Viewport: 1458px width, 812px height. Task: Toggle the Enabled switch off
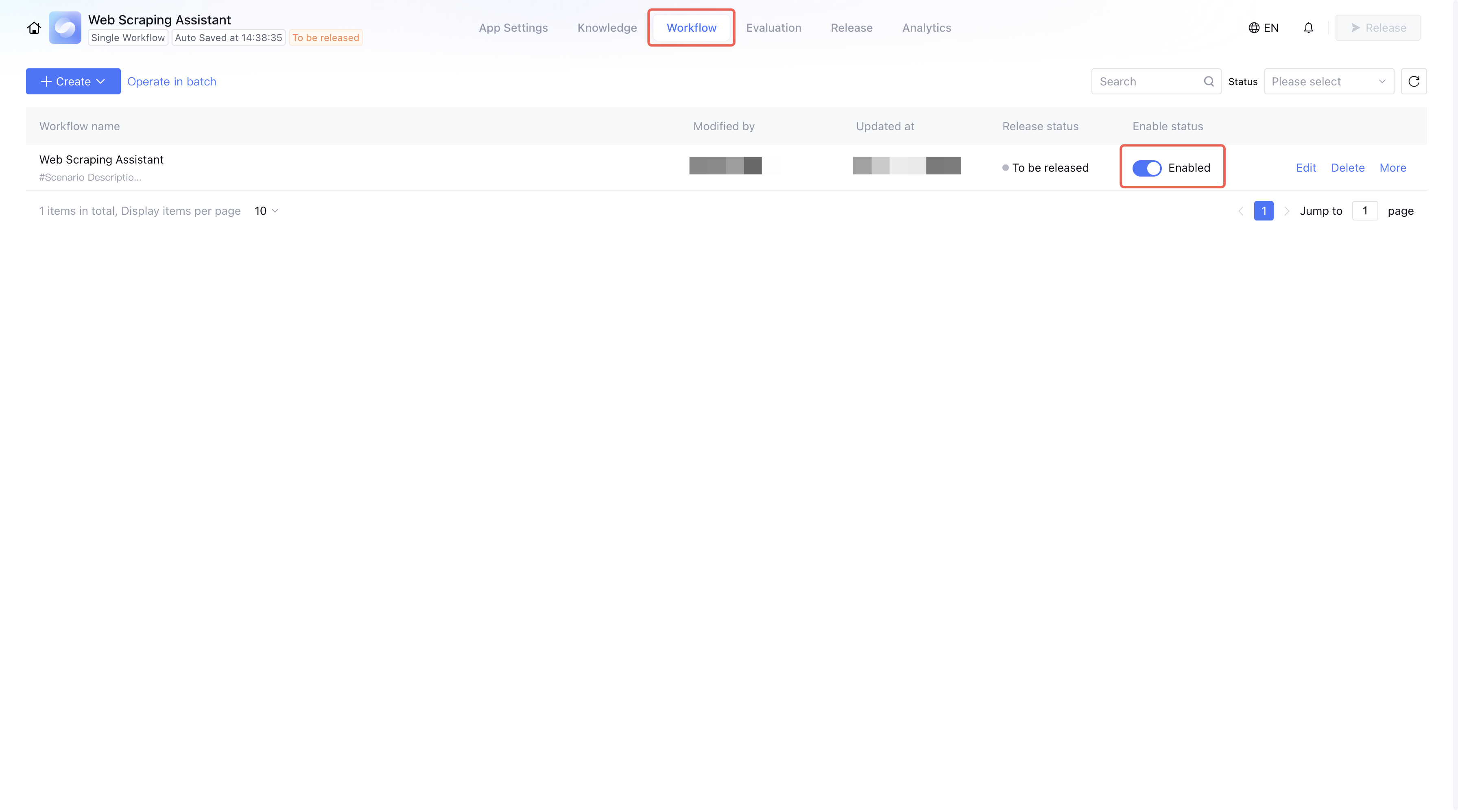tap(1147, 168)
